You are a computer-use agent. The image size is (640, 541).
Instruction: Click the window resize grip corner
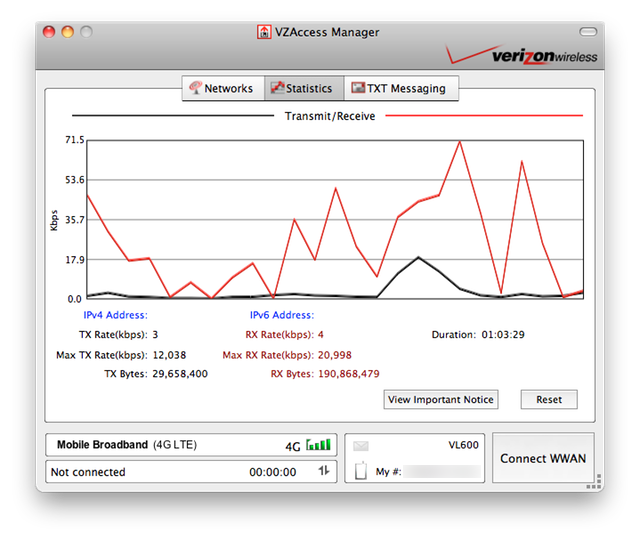coord(595,482)
